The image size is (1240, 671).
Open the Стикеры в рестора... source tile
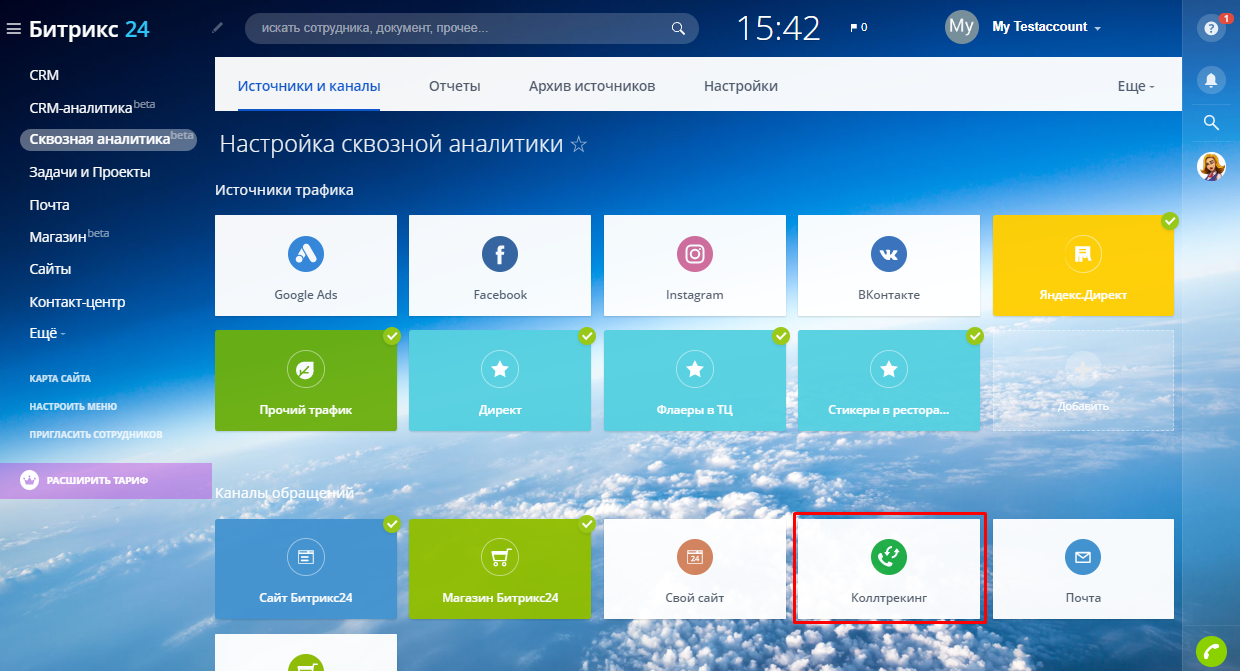[x=888, y=381]
